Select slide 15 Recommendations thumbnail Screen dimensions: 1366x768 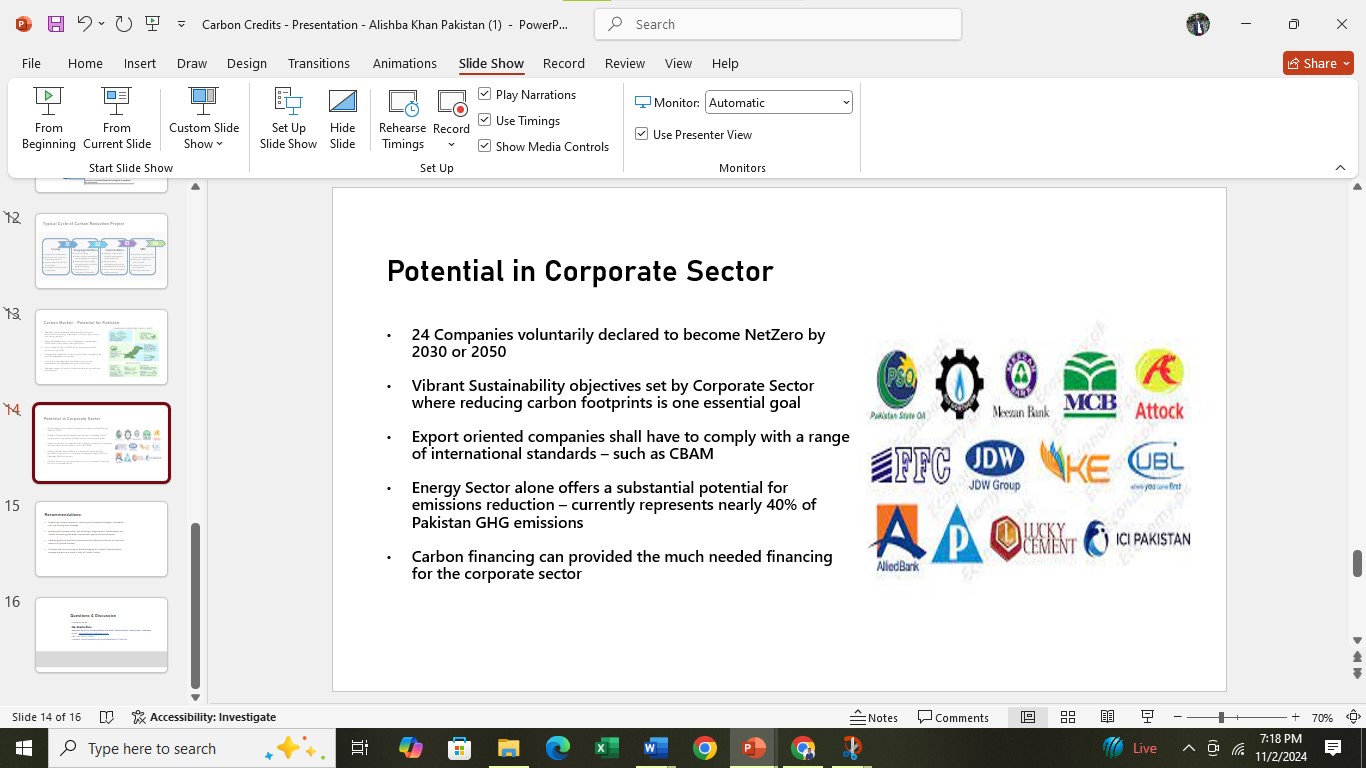[101, 539]
